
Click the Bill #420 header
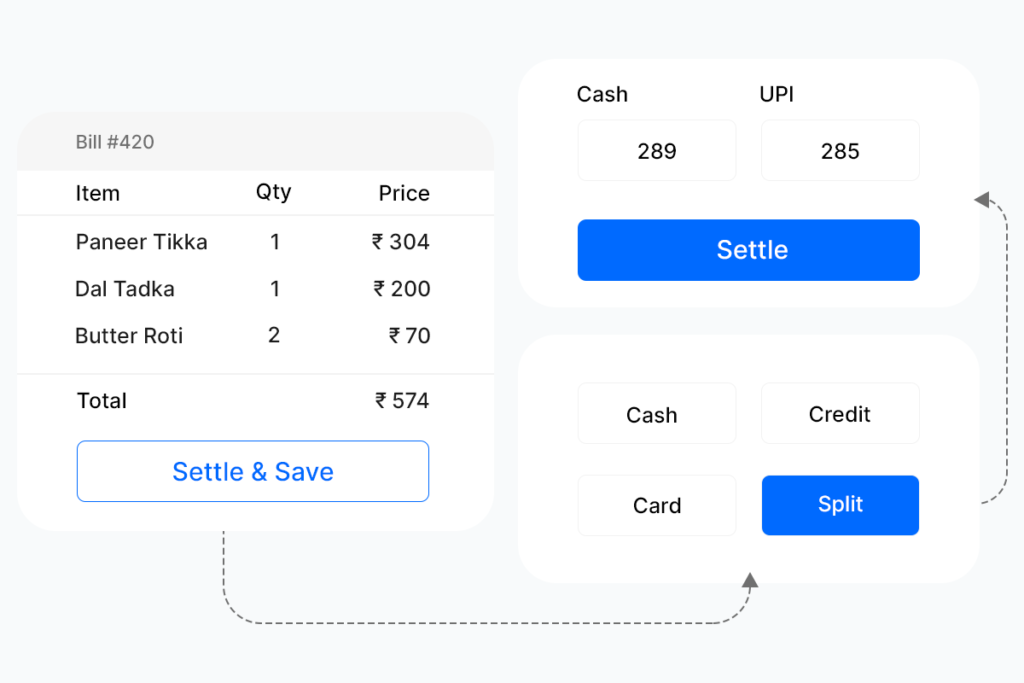(115, 142)
